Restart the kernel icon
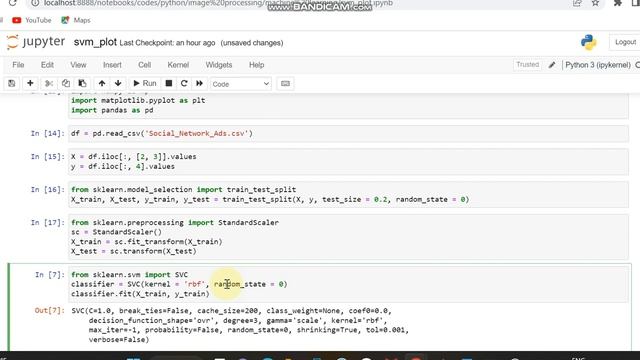 tap(184, 83)
